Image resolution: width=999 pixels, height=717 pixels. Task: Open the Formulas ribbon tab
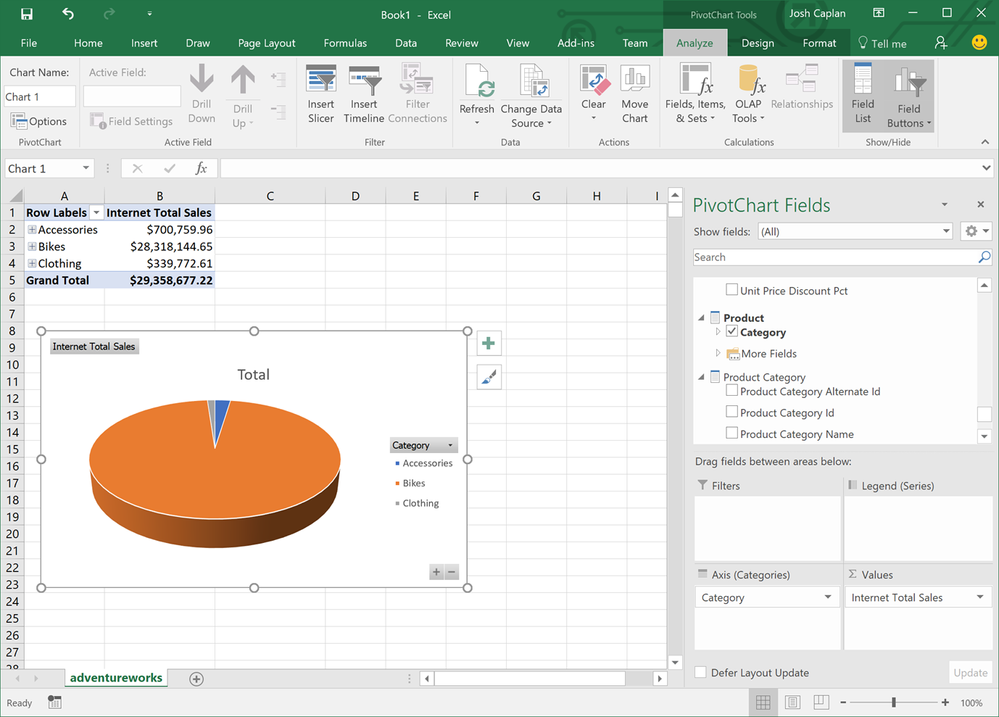coord(345,43)
